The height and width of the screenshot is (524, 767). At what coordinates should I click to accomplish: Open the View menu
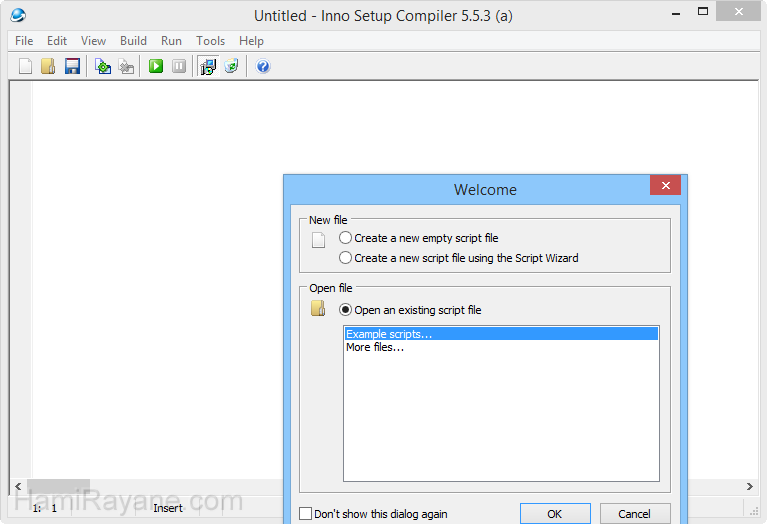pyautogui.click(x=93, y=41)
